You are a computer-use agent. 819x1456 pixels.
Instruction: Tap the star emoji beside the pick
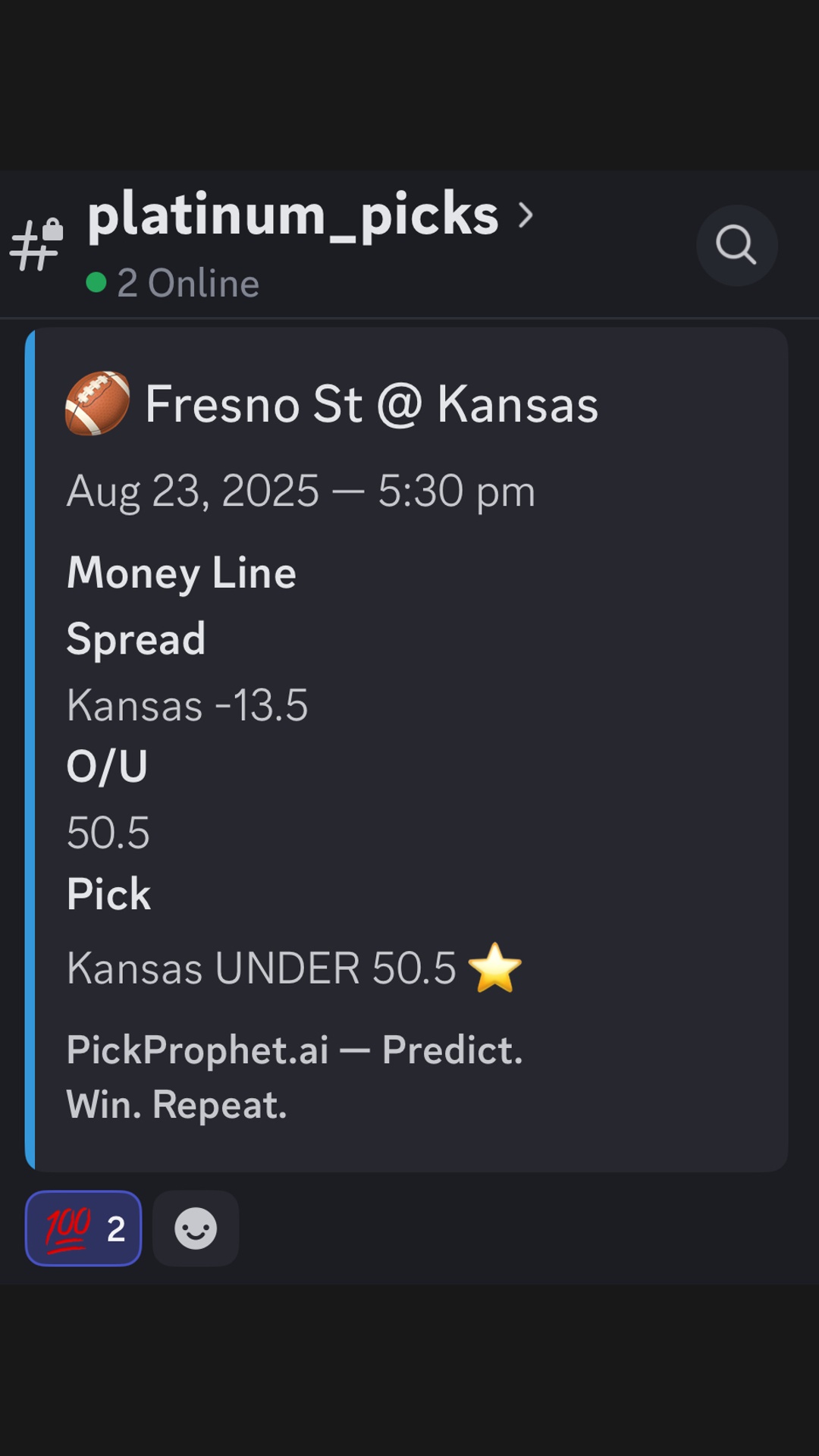coord(495,968)
